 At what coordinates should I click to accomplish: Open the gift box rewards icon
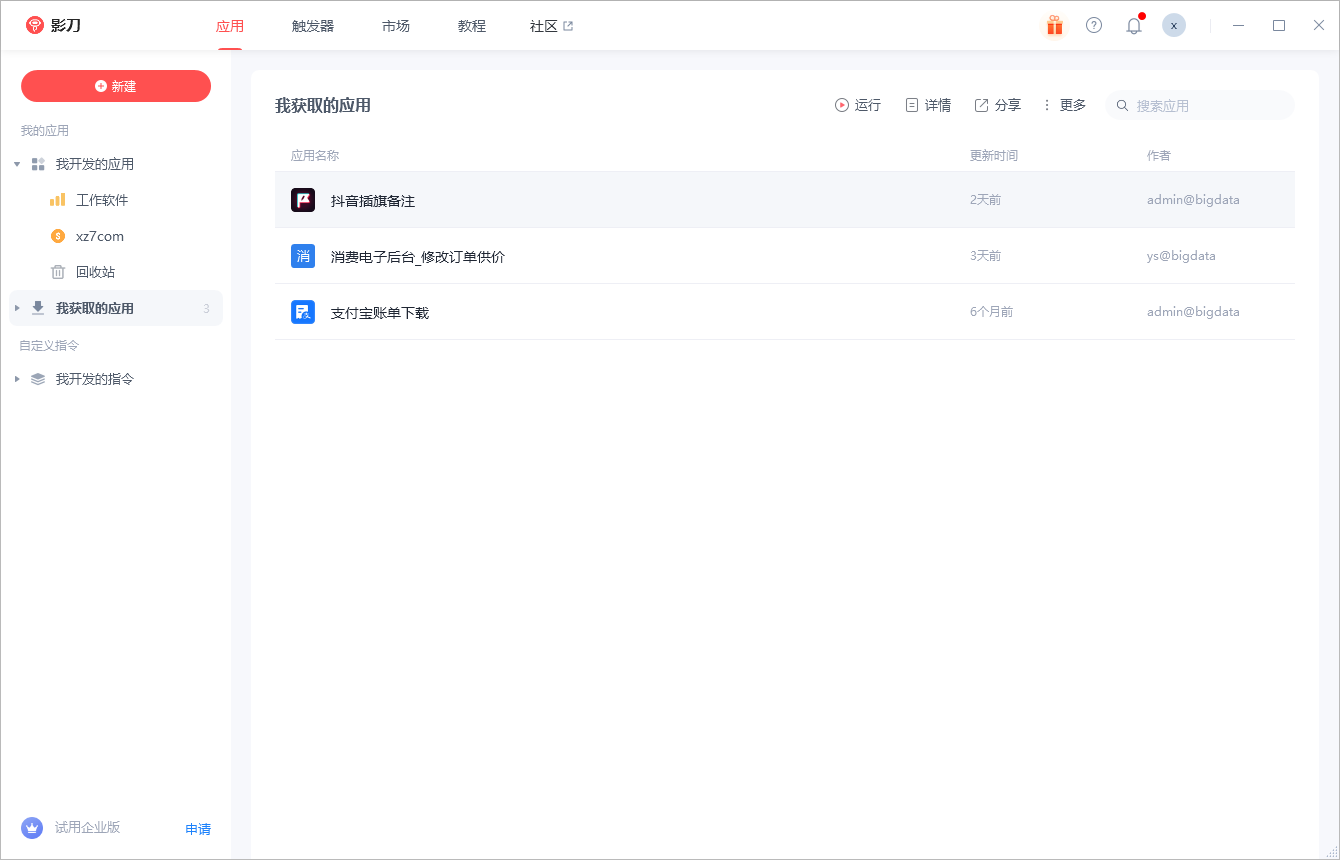pyautogui.click(x=1054, y=25)
